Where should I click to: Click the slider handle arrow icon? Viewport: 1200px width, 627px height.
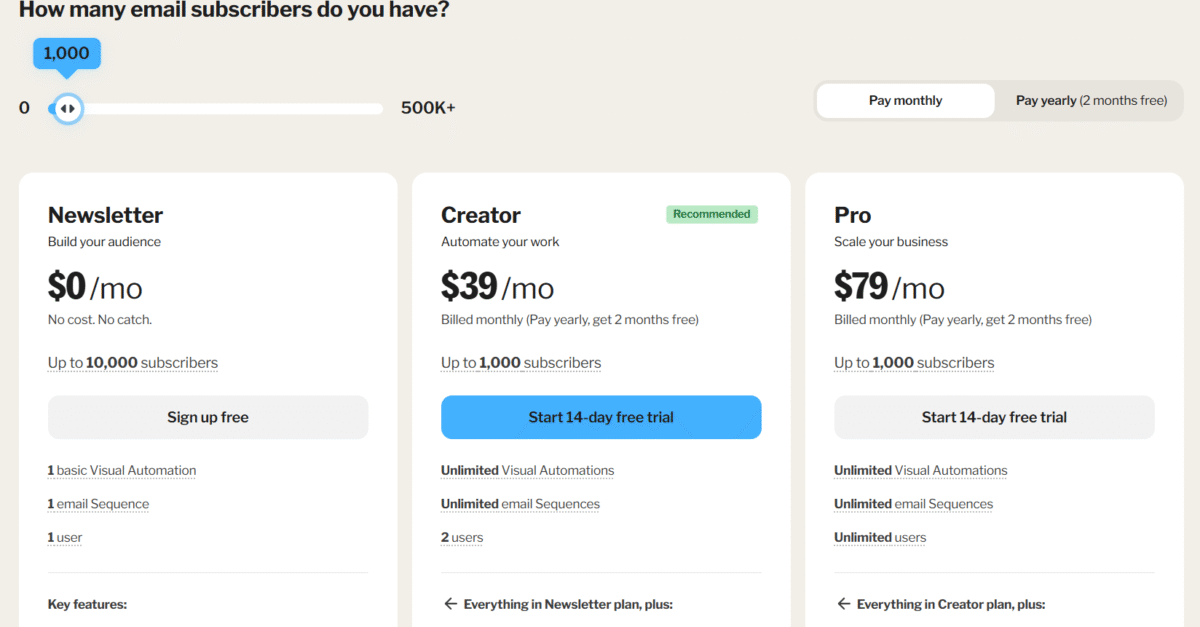66,107
